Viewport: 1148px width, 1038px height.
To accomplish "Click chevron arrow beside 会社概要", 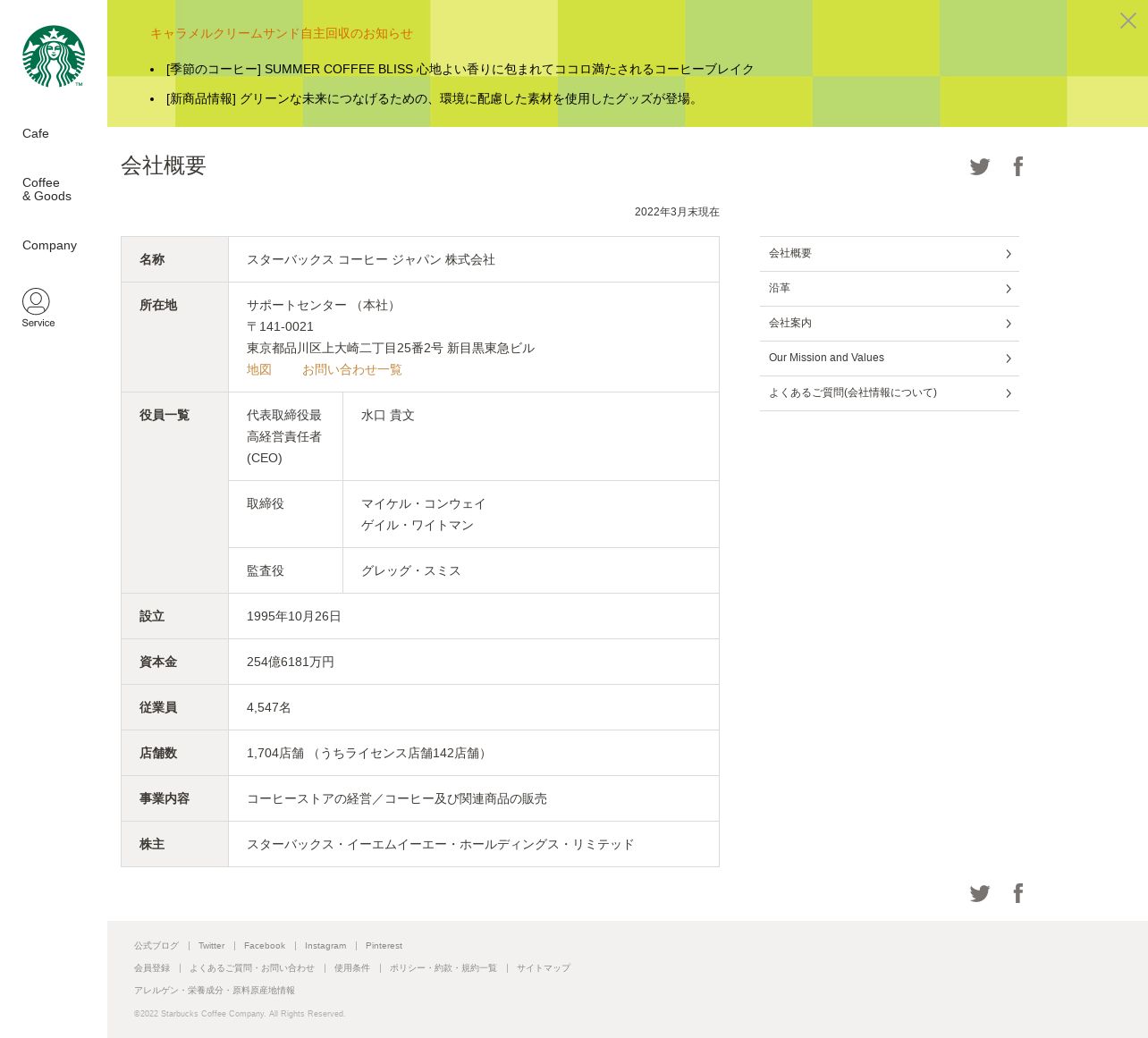I will [x=1009, y=254].
